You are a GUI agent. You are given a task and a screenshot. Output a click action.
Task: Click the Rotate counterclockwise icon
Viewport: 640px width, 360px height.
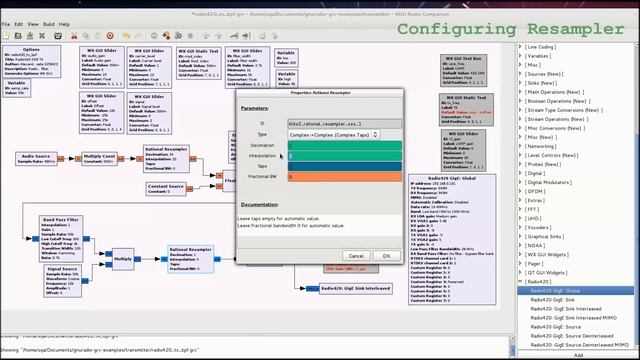[x=206, y=36]
